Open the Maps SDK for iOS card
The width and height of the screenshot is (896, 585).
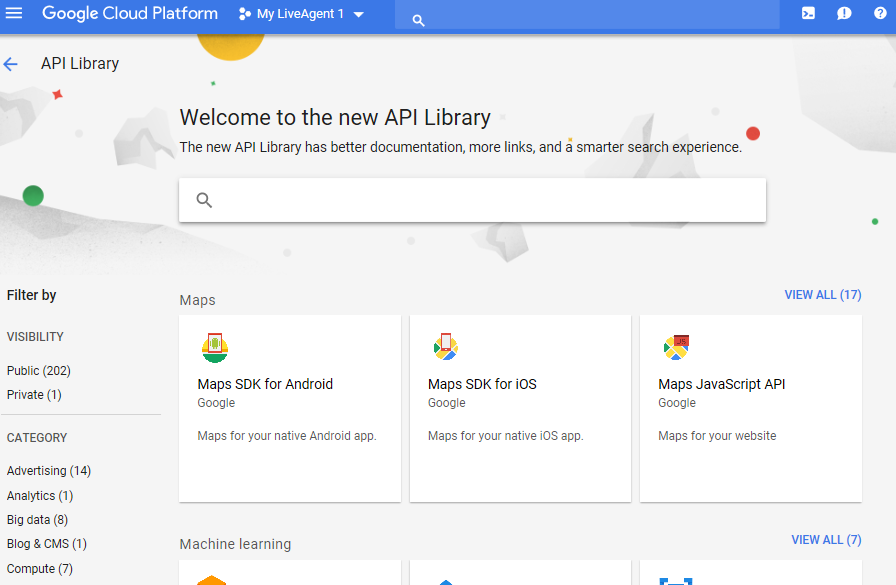click(x=520, y=408)
